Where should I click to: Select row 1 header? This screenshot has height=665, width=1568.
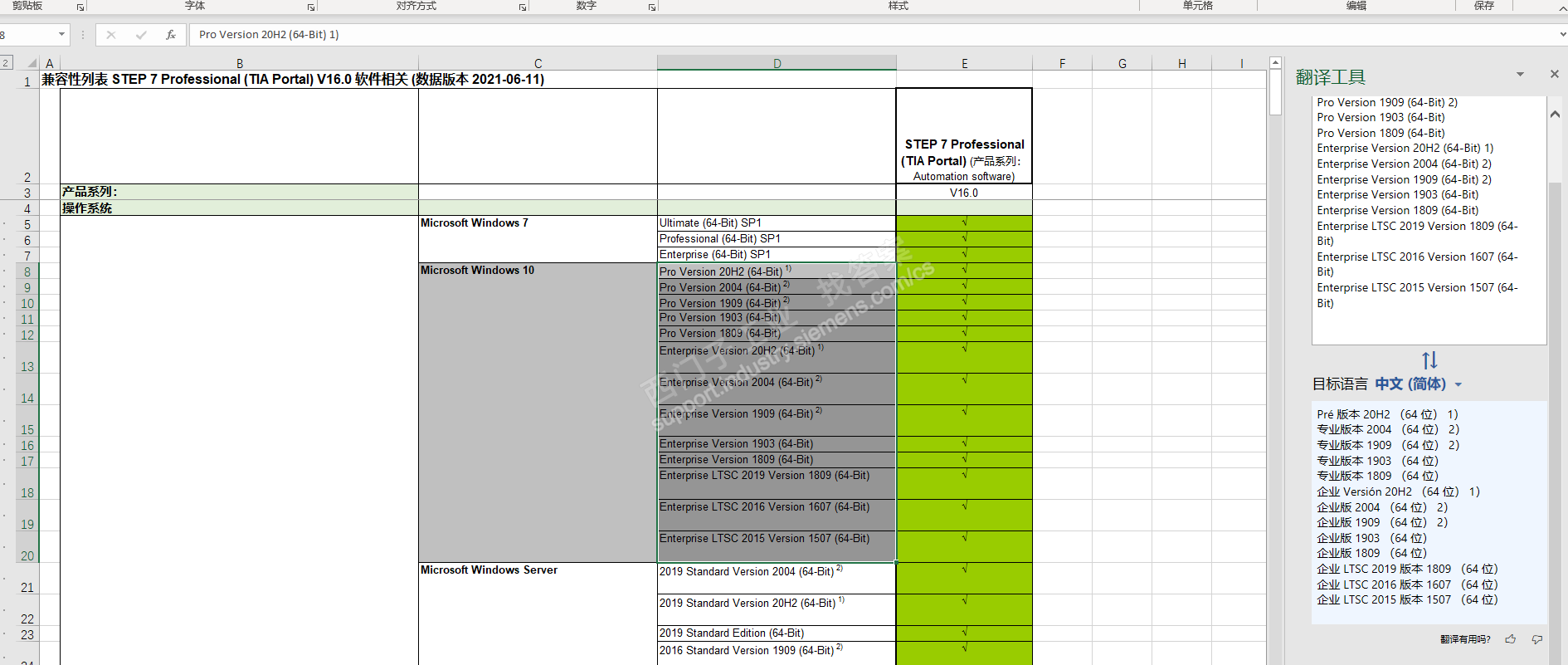(x=27, y=81)
